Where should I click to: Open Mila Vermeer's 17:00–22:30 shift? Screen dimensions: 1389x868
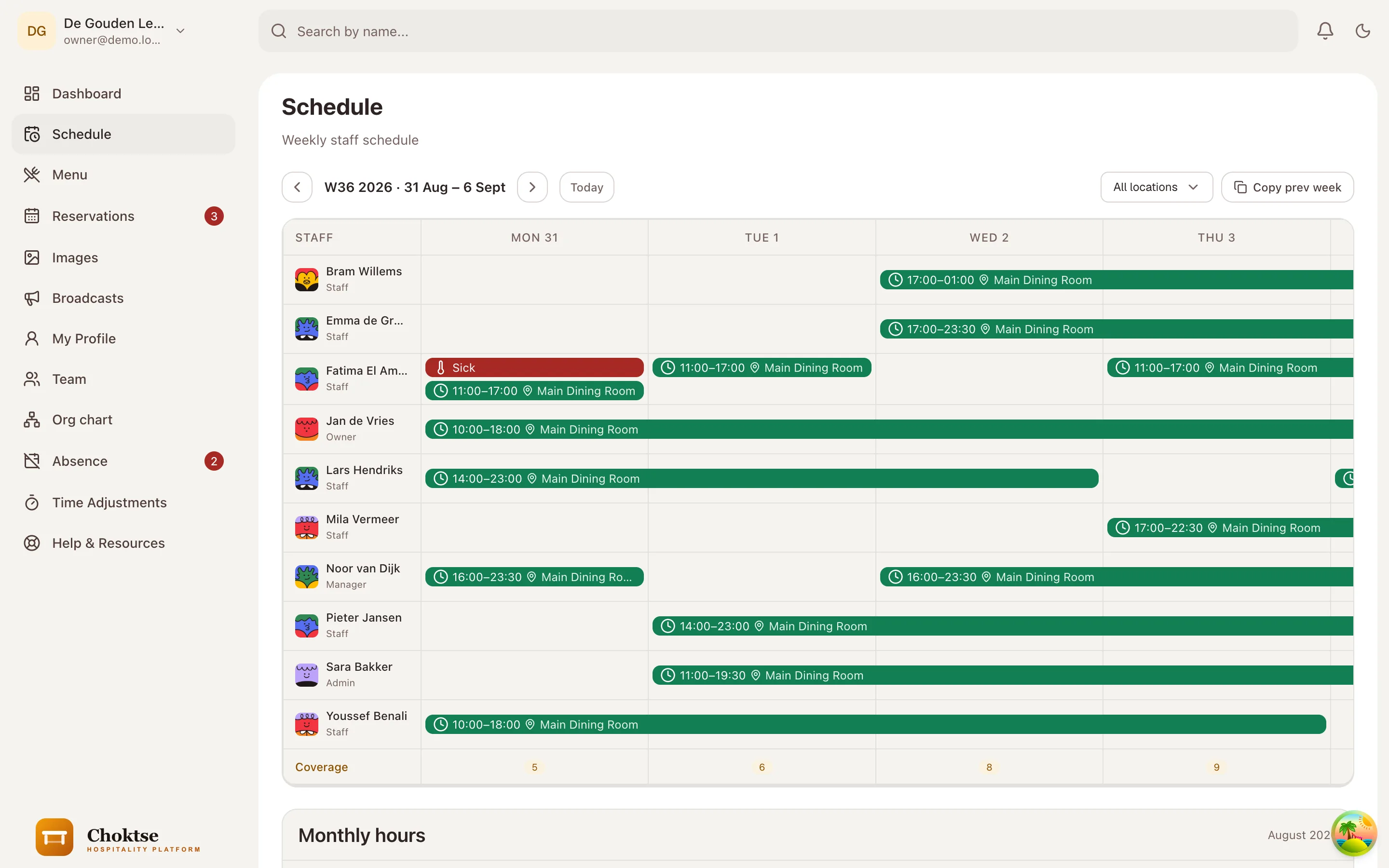(x=1230, y=528)
